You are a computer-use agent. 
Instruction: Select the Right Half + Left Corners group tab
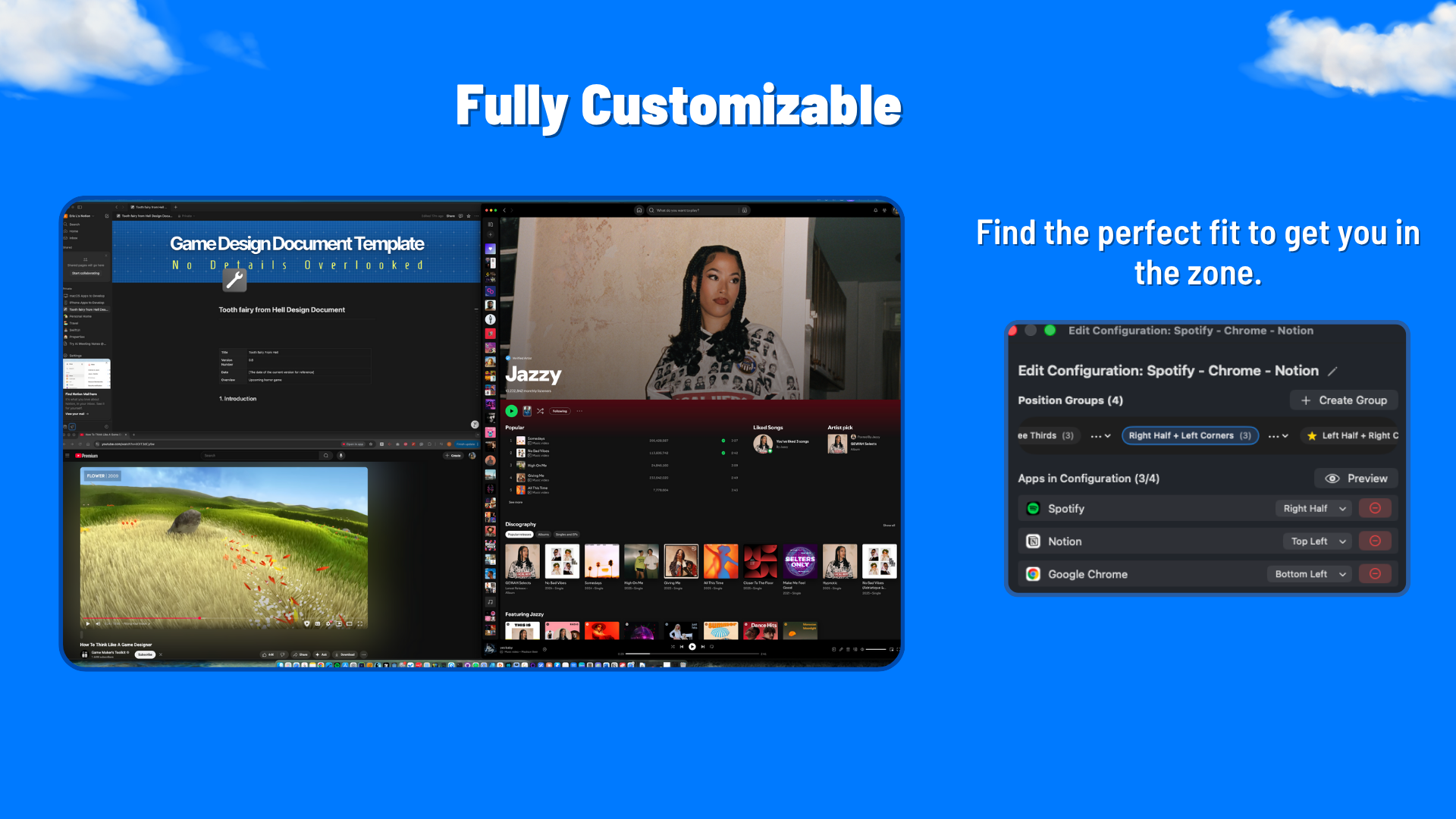point(1189,436)
